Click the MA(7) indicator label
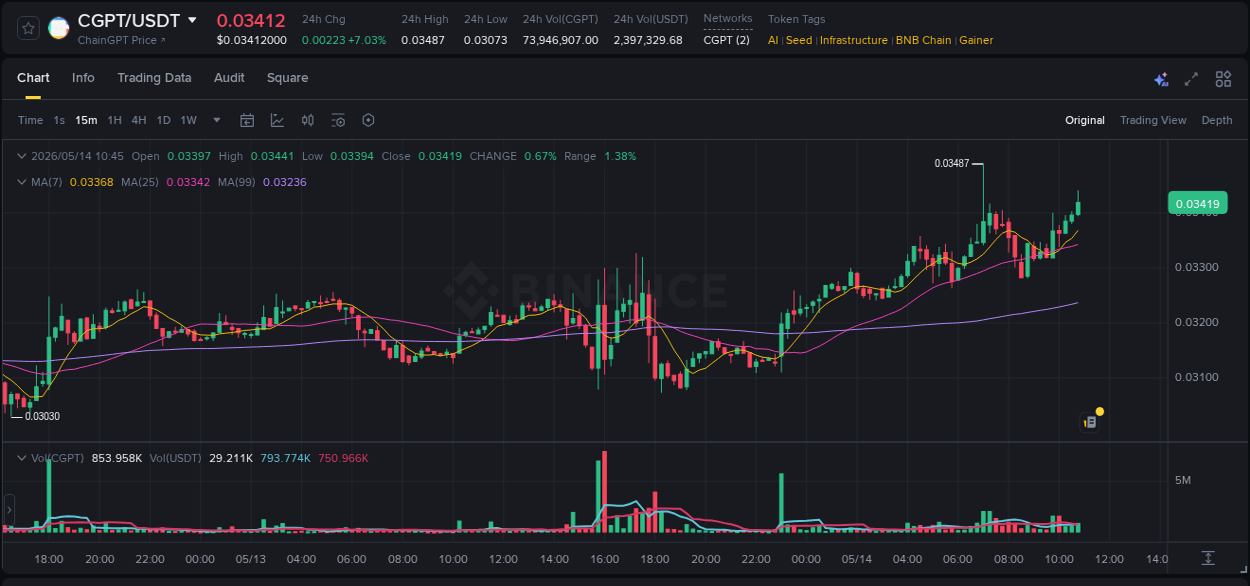1250x586 pixels. [47, 182]
